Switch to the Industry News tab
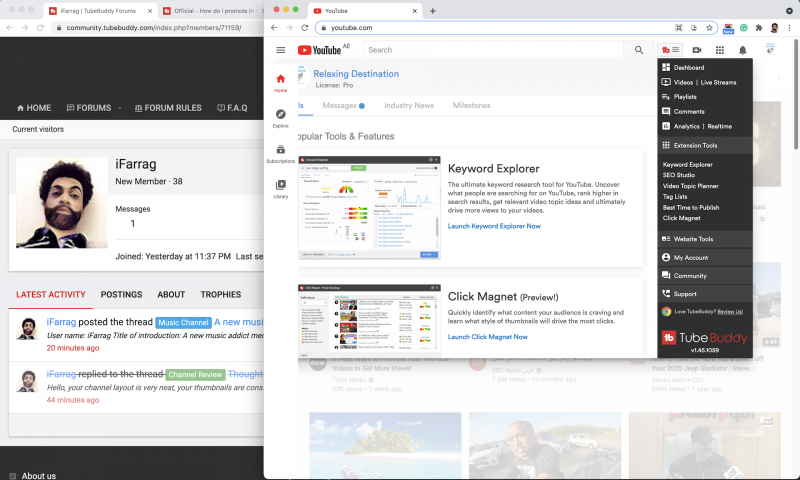The width and height of the screenshot is (800, 480). click(x=409, y=105)
